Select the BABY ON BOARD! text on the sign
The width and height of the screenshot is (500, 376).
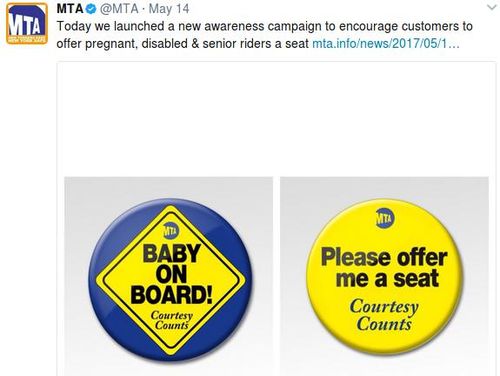pos(172,274)
